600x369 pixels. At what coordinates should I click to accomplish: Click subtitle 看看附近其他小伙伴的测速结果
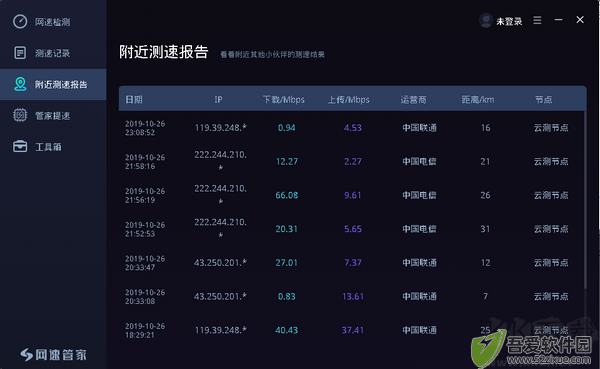[x=272, y=55]
